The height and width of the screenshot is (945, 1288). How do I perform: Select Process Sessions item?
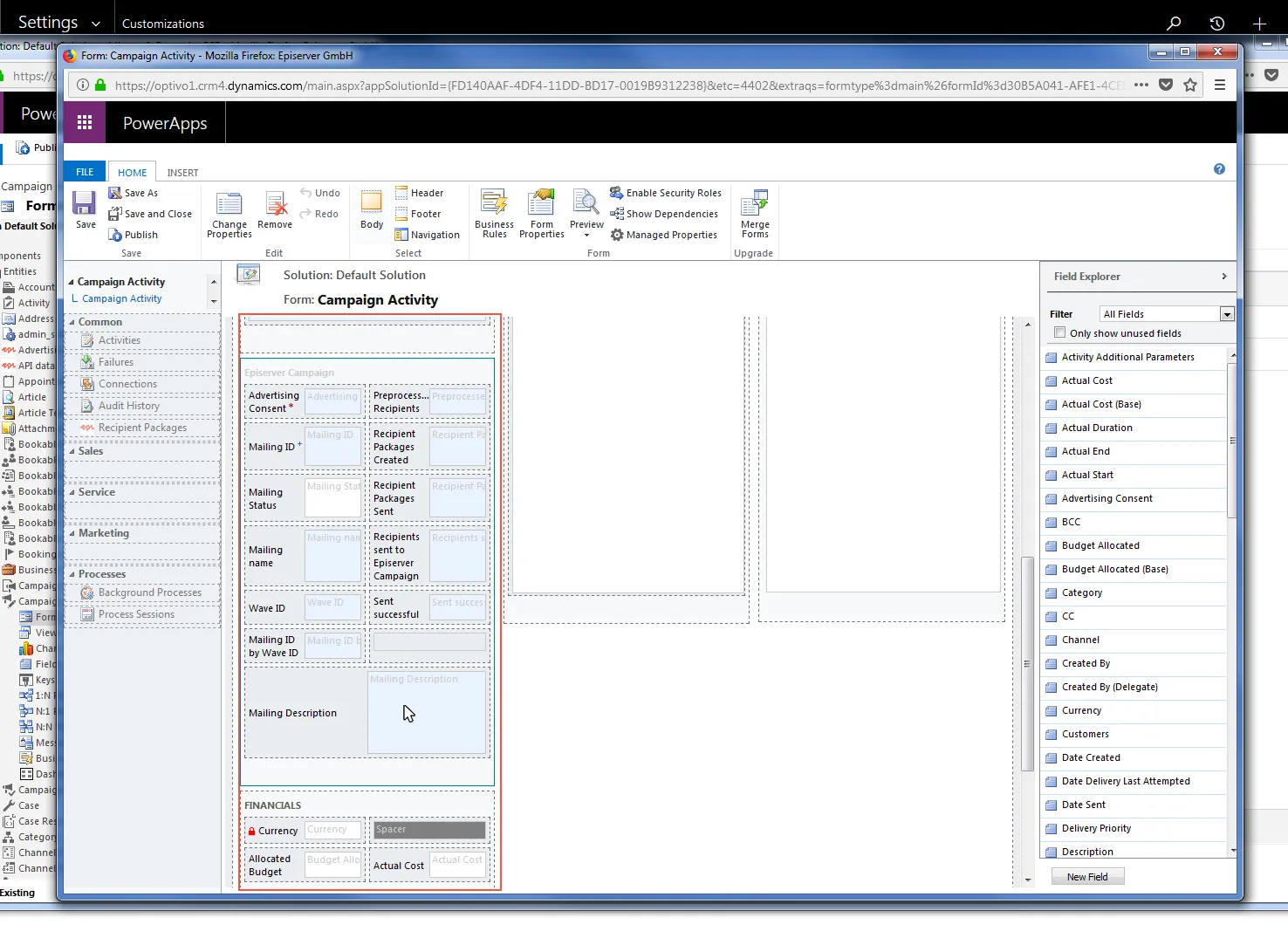point(136,614)
